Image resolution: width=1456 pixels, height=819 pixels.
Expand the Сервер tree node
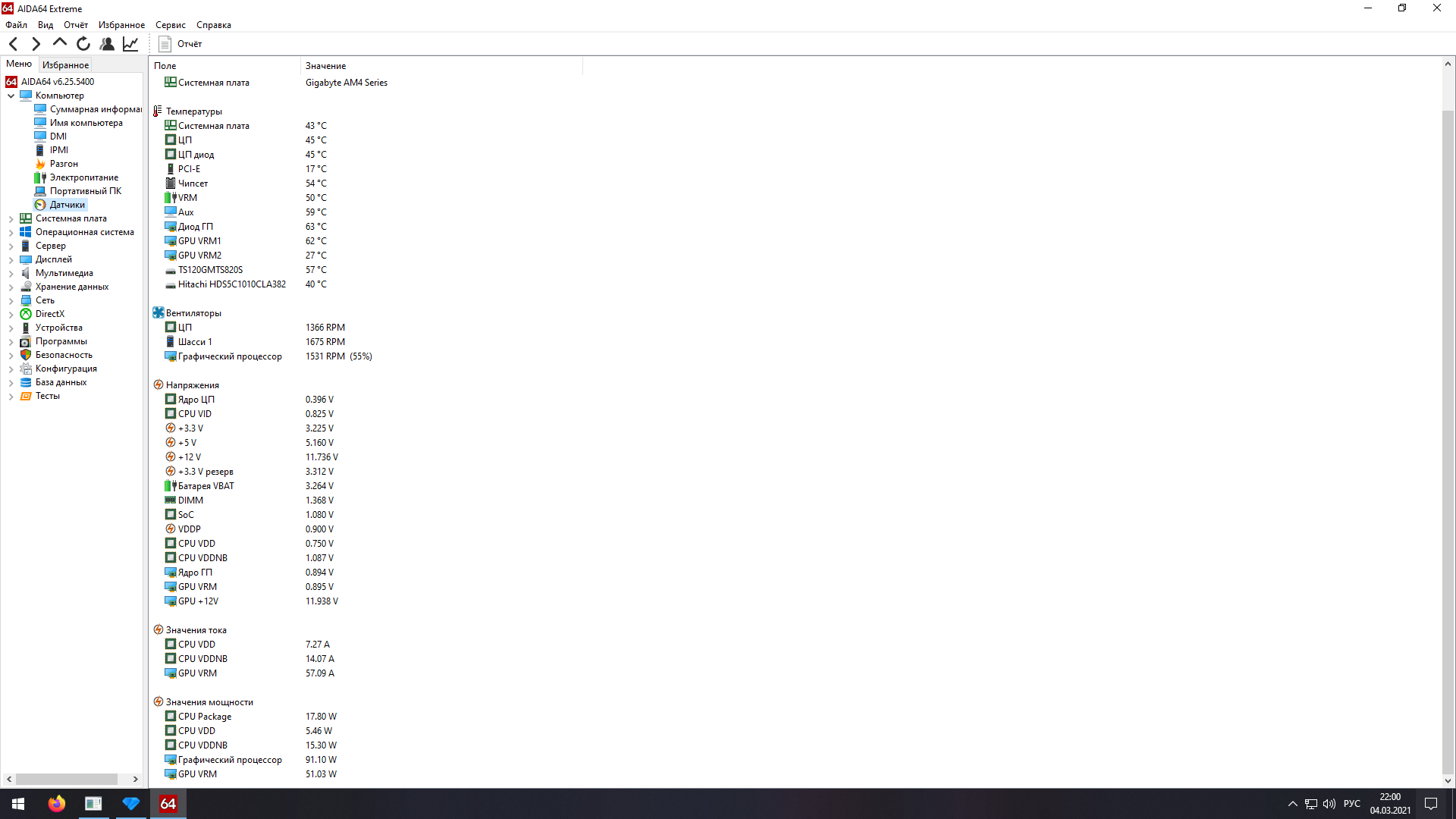(x=11, y=246)
